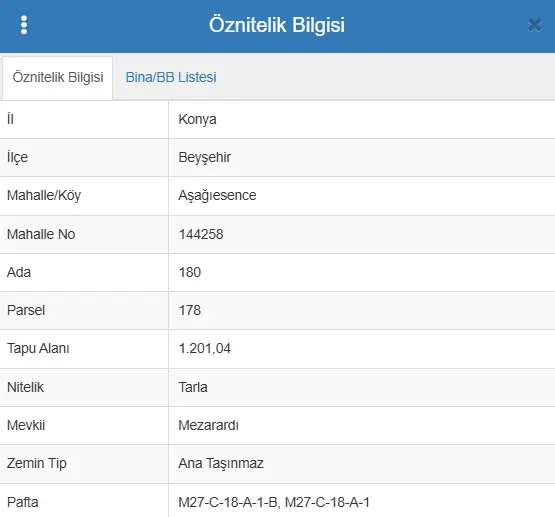Screen dimensions: 555x517
Task: Click the Nitelik row label
Action: (x=25, y=387)
